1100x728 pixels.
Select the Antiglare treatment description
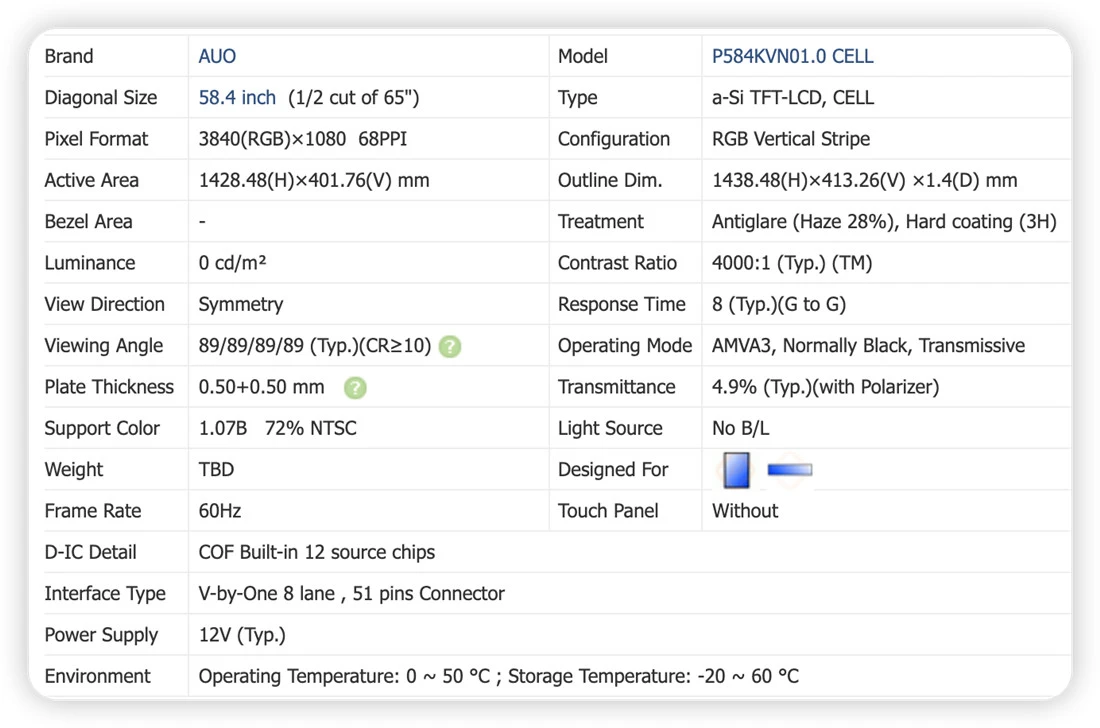coord(884,222)
